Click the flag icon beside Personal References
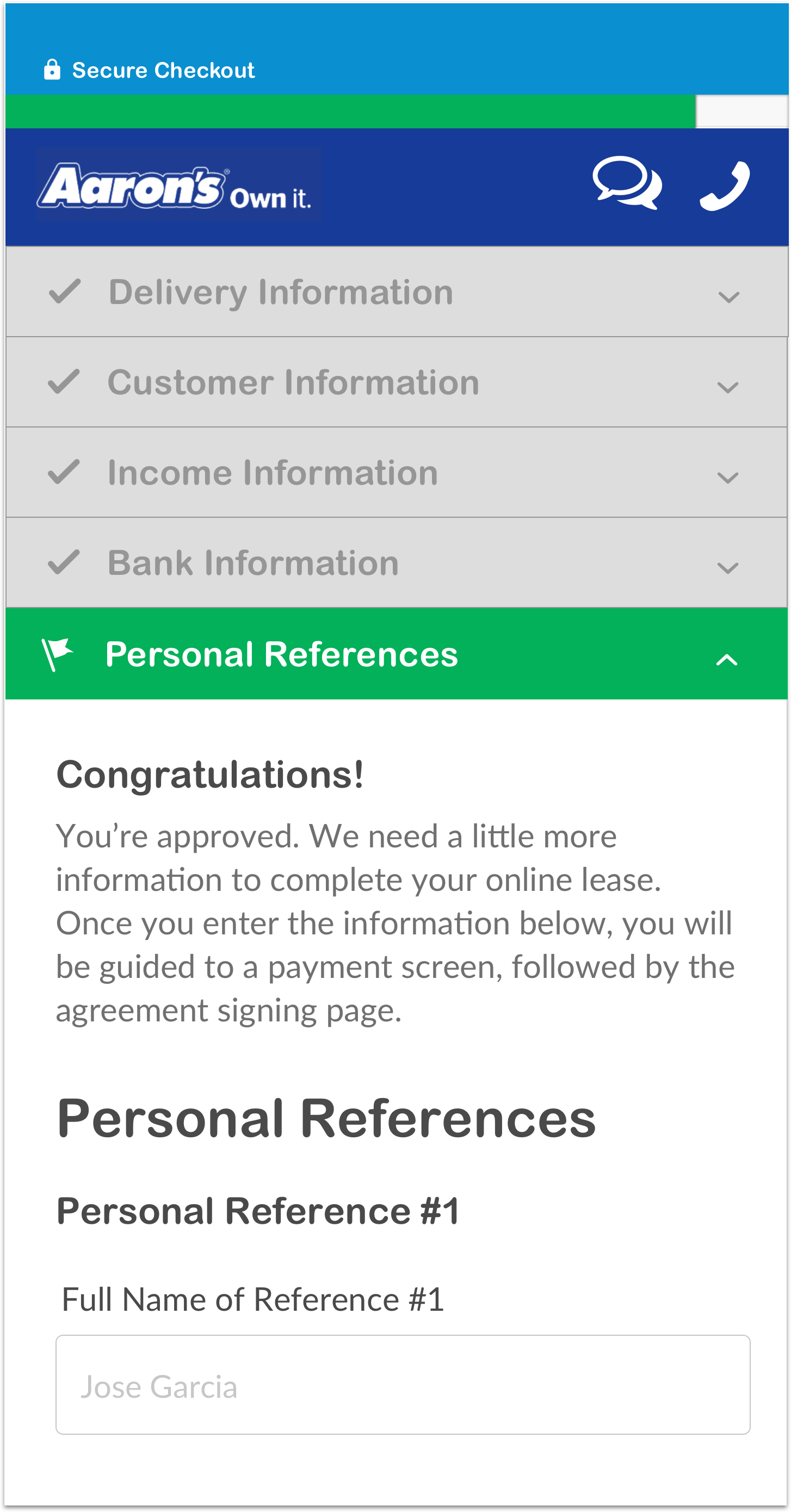Viewport: 791px width, 1512px height. tap(57, 654)
